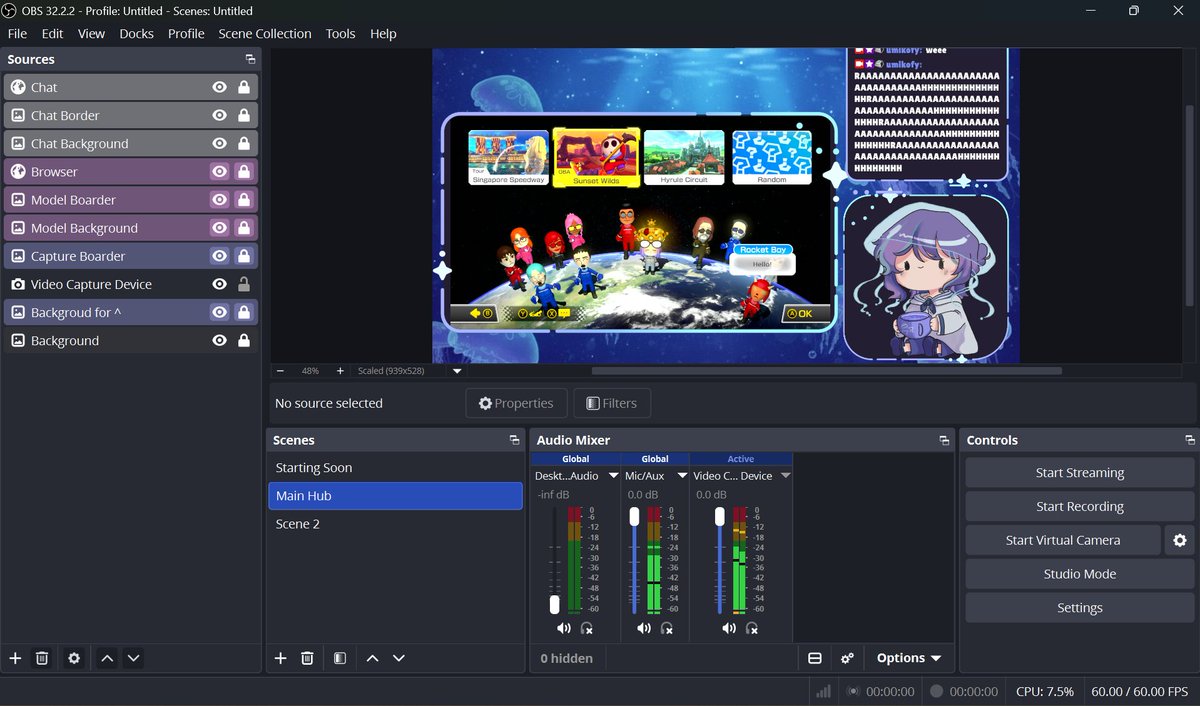1200x706 pixels.
Task: Hide the Background source eye icon
Action: coord(219,340)
